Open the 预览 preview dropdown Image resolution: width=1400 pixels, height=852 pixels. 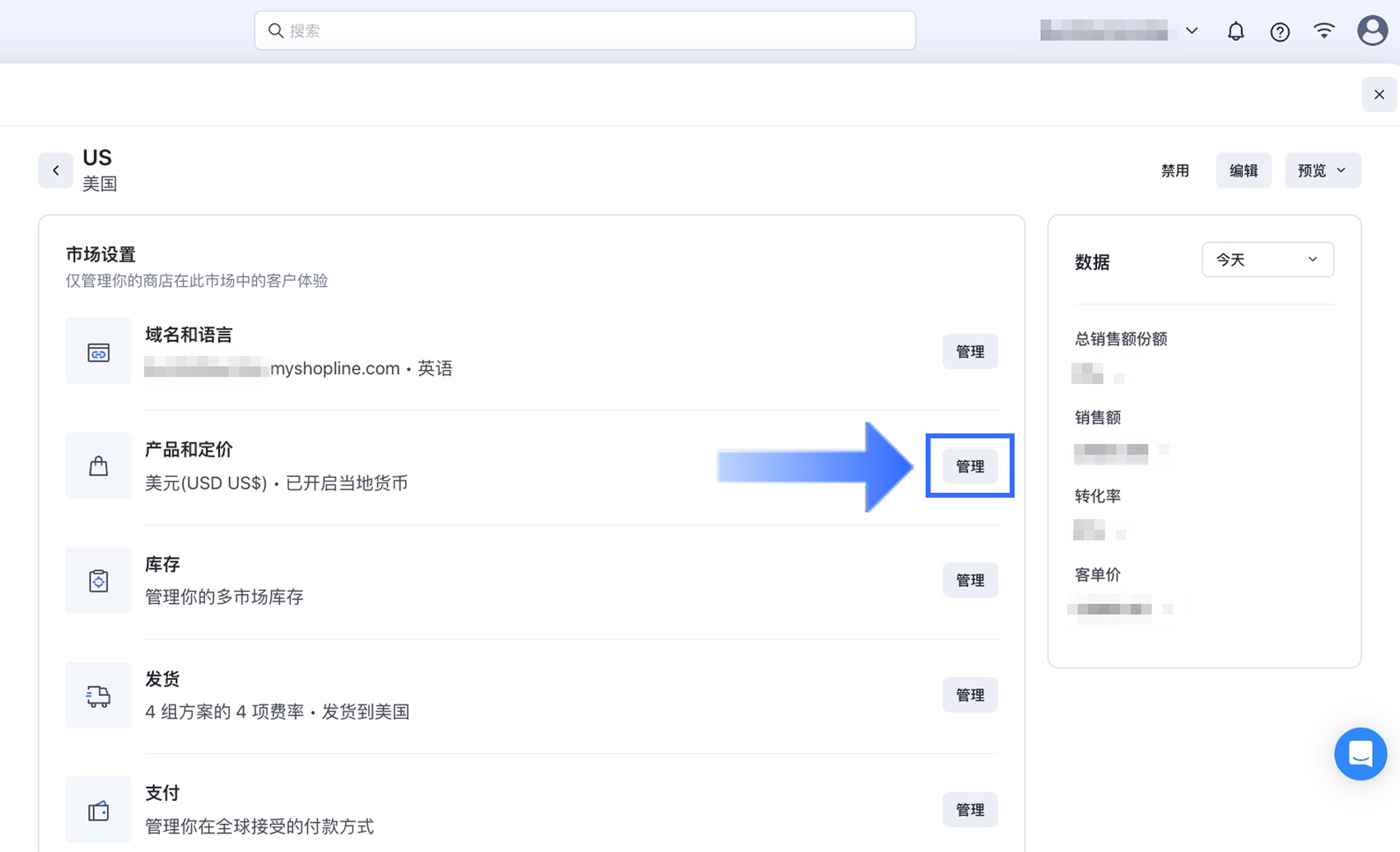click(1323, 171)
